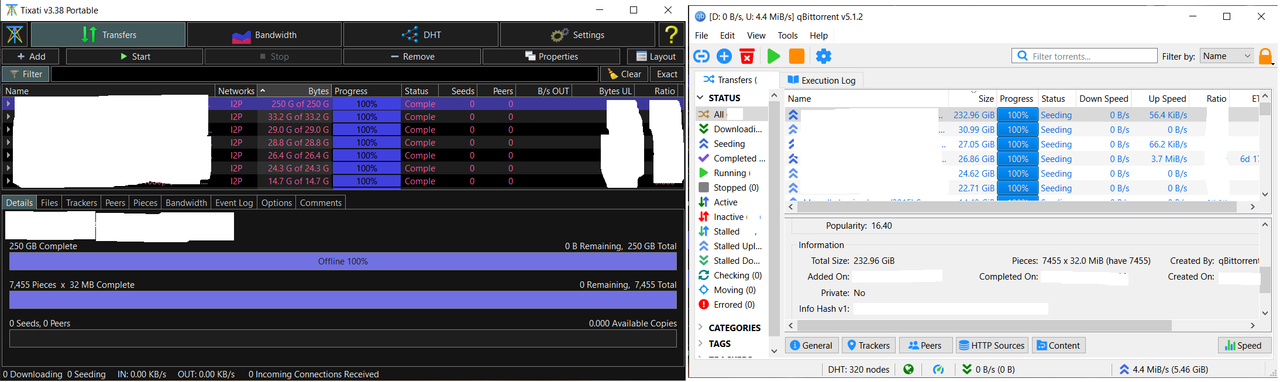
Task: Expand the 14.7 G transfer row
Action: click(x=9, y=181)
